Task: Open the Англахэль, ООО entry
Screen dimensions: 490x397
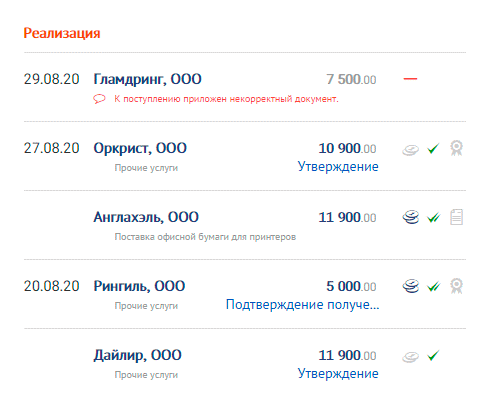Action: 146,217
